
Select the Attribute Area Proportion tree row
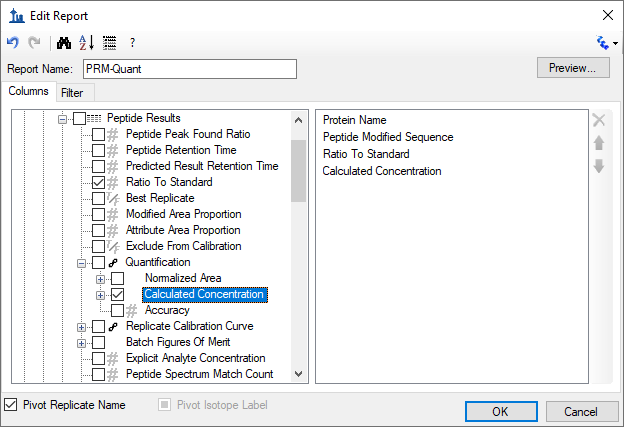coord(183,230)
